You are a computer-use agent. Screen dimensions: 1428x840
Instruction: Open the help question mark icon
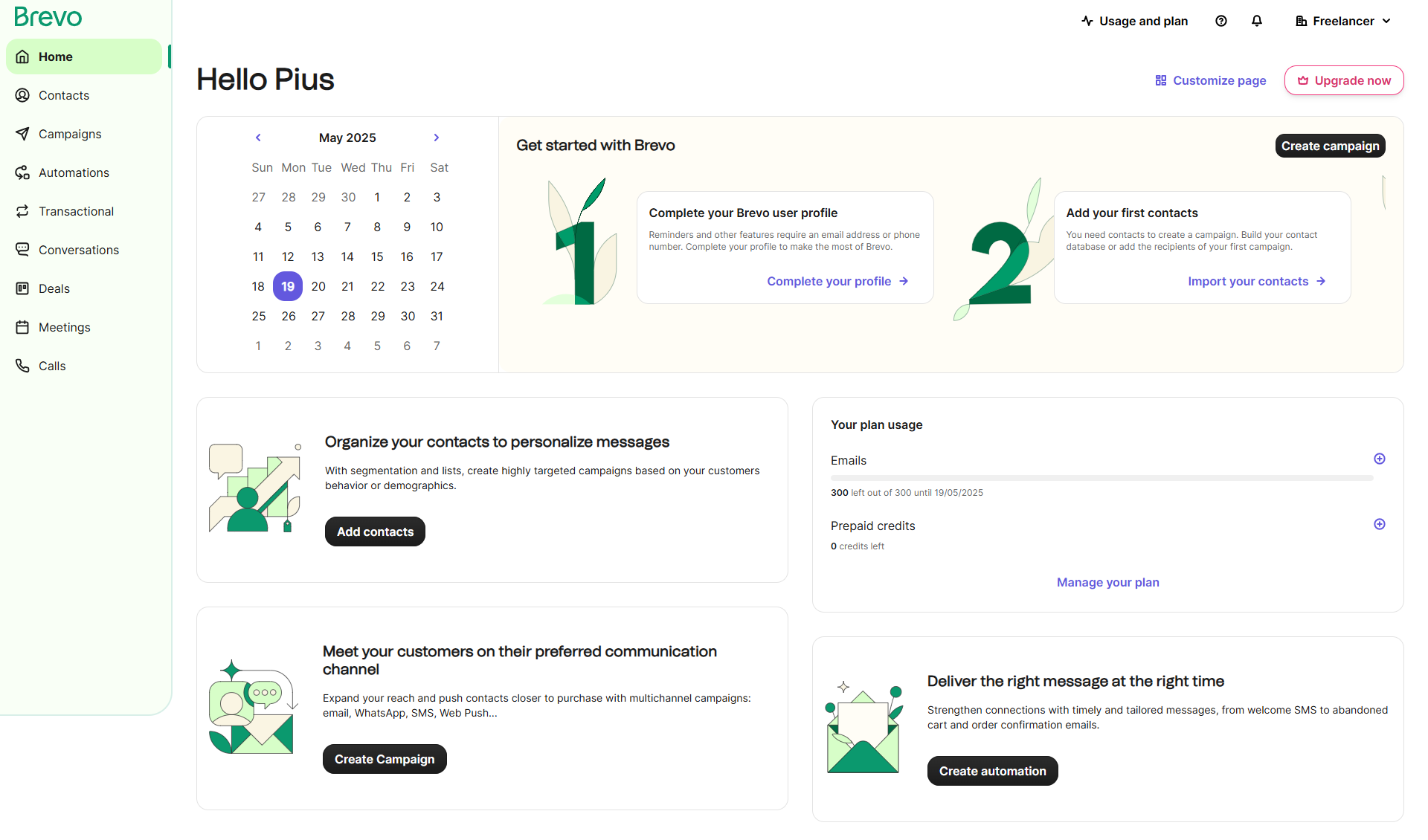[x=1221, y=21]
